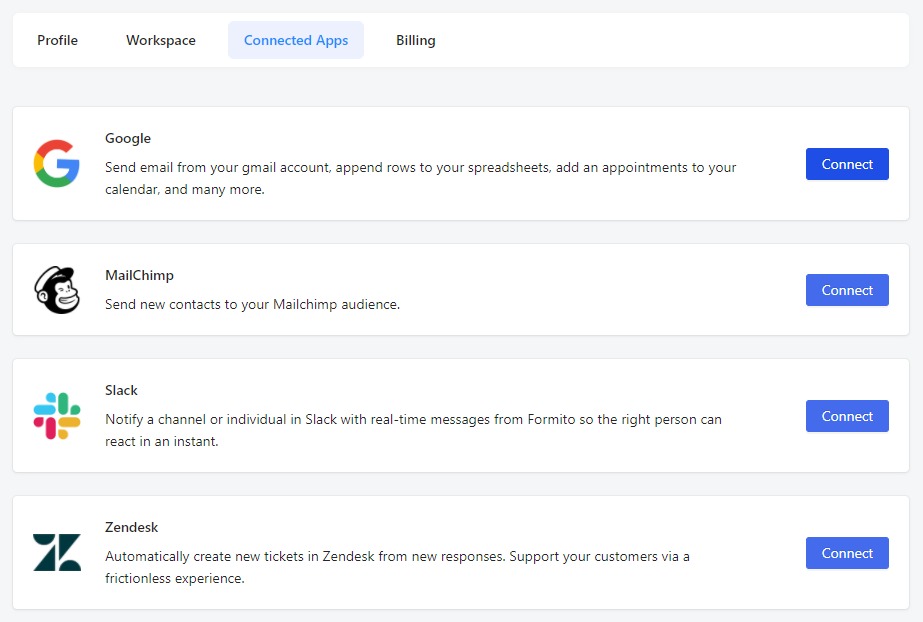Click the Slack description text
This screenshot has height=622, width=923.
tap(413, 428)
